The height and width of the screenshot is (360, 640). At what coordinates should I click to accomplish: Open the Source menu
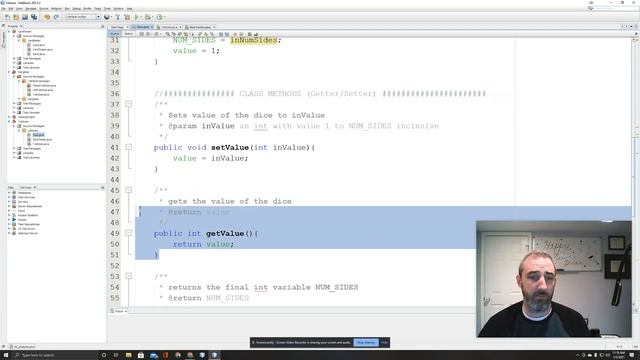point(44,8)
